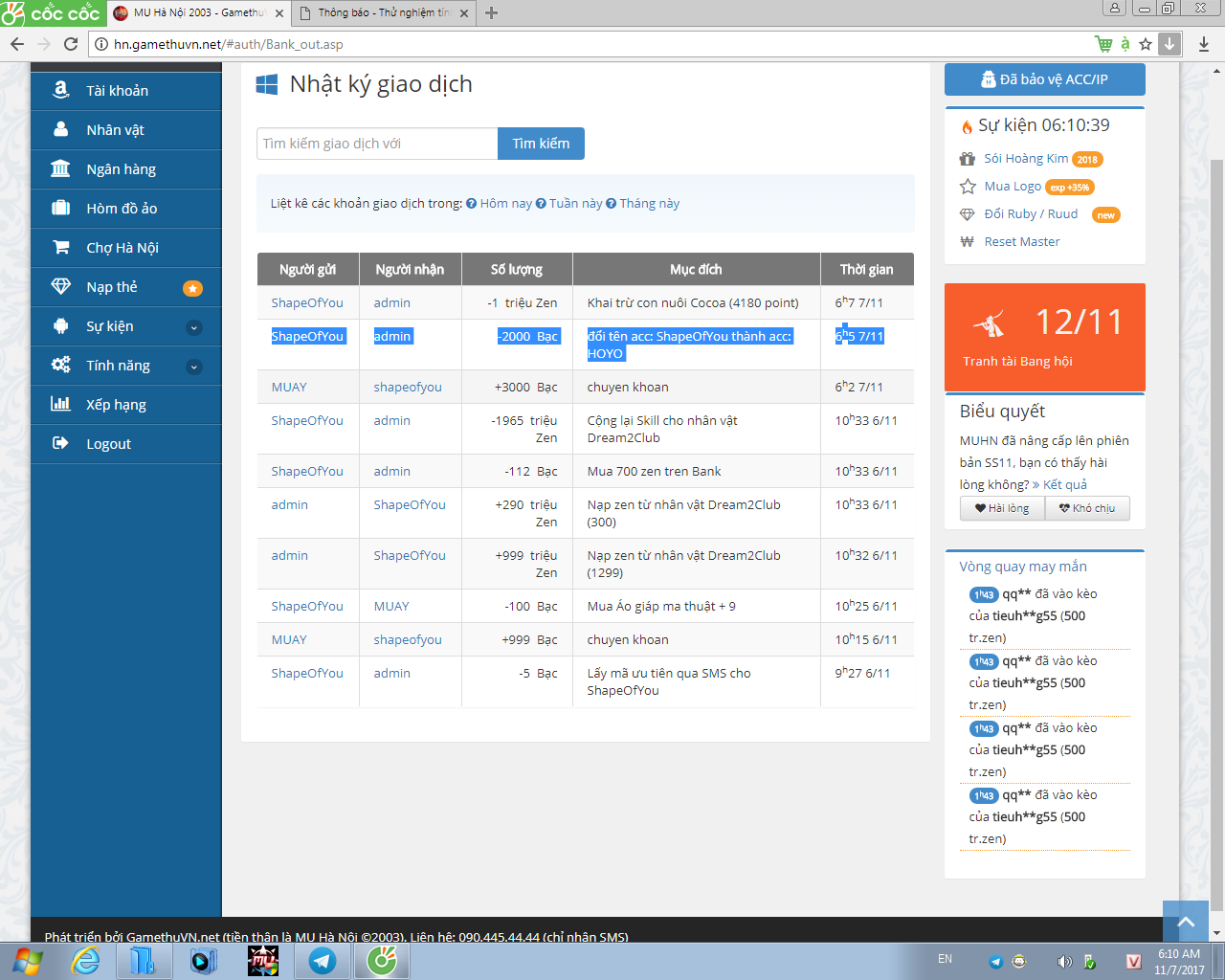Click the transaction search input field
This screenshot has height=980, width=1225.
[377, 144]
